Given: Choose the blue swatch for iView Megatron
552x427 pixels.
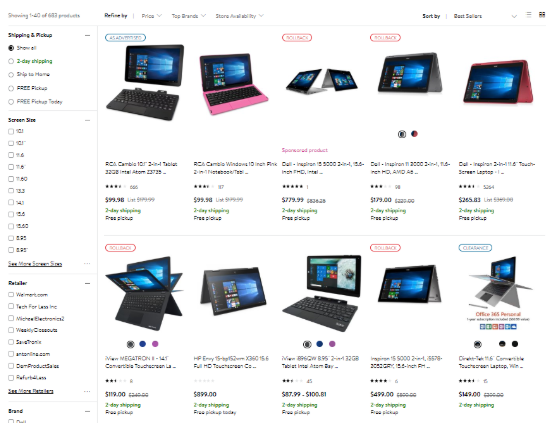Looking at the screenshot, I should pyautogui.click(x=143, y=344).
